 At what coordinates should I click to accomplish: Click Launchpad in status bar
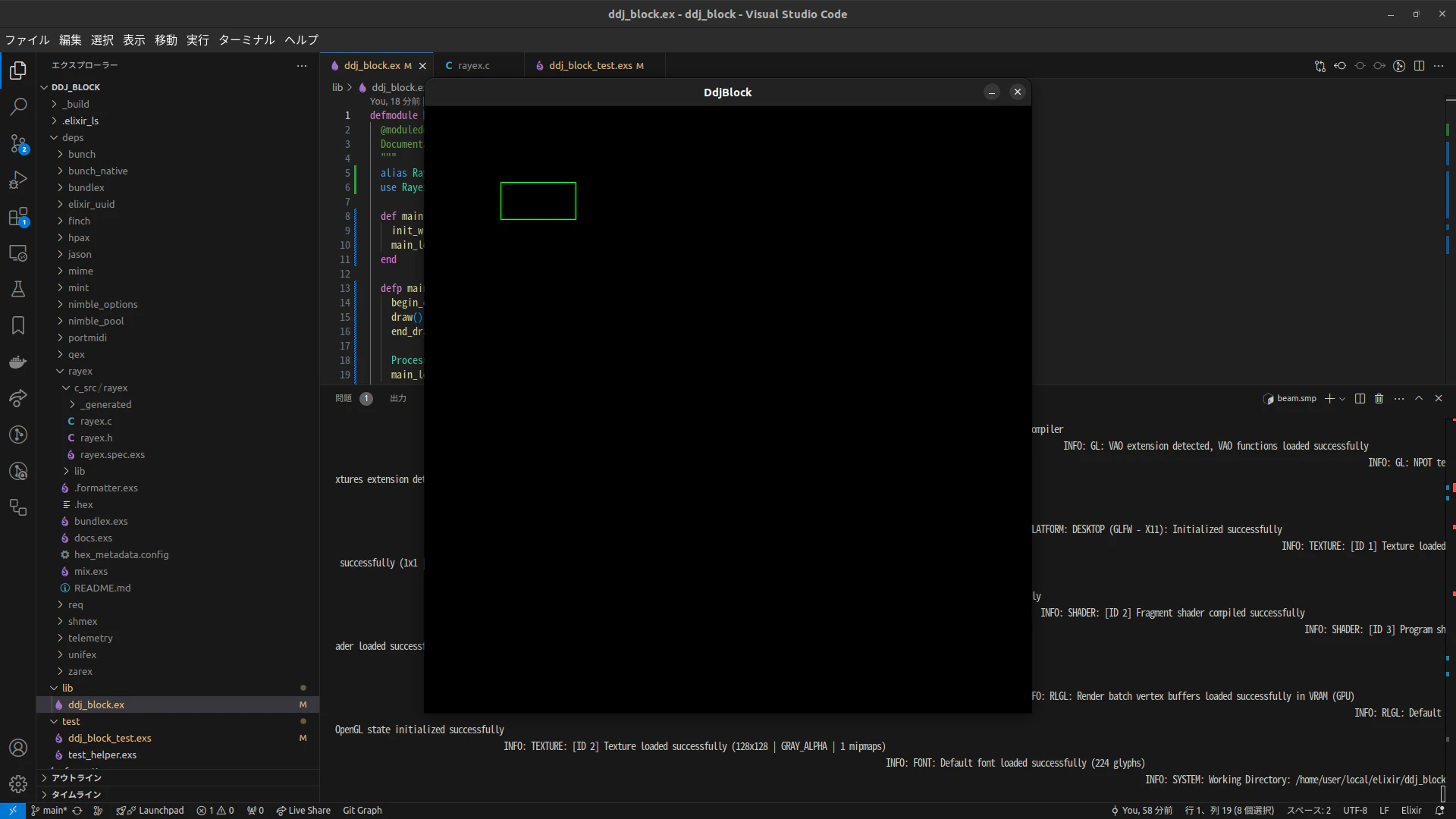[150, 811]
